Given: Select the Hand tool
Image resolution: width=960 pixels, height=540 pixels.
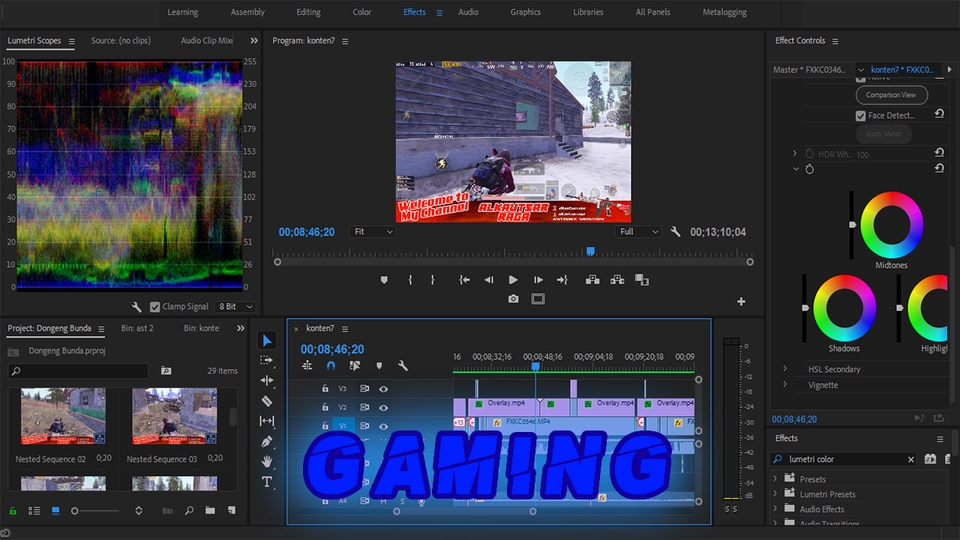Looking at the screenshot, I should tap(267, 461).
